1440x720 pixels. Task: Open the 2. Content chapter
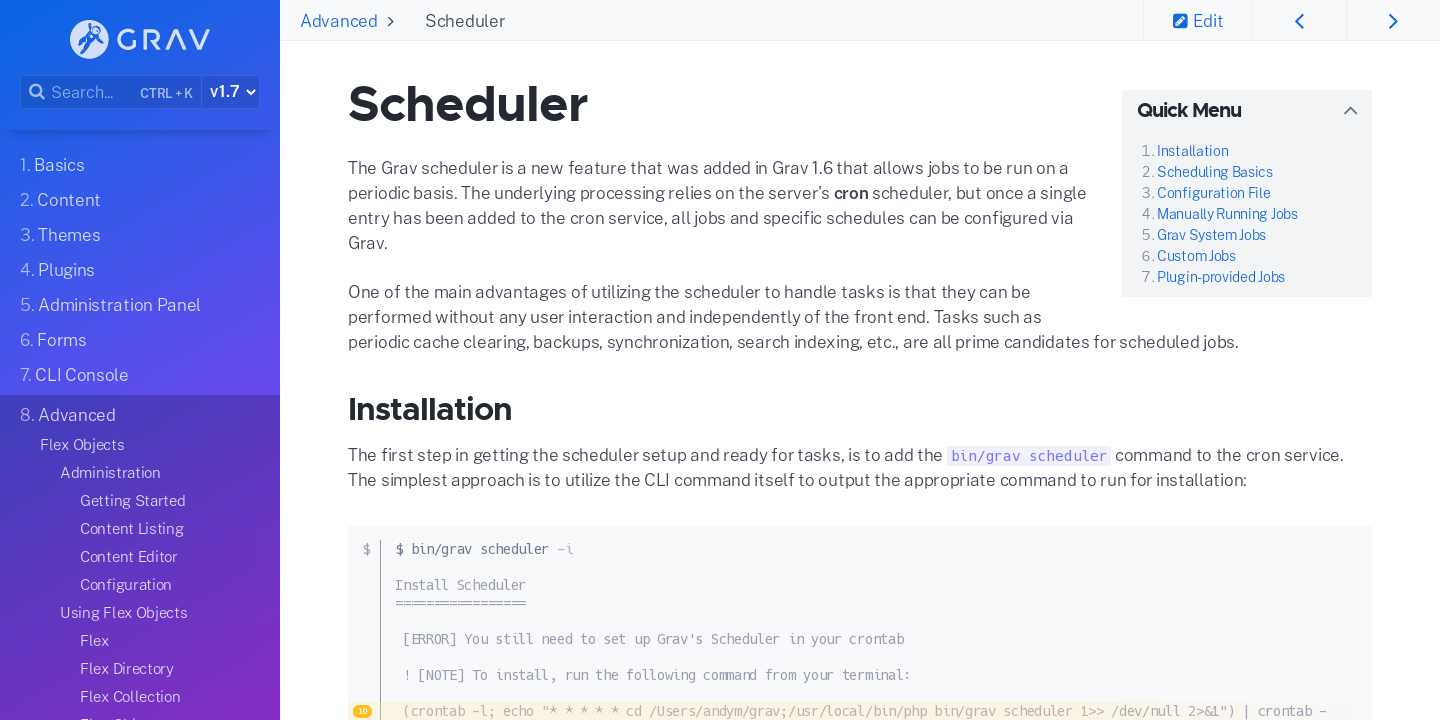(x=60, y=200)
